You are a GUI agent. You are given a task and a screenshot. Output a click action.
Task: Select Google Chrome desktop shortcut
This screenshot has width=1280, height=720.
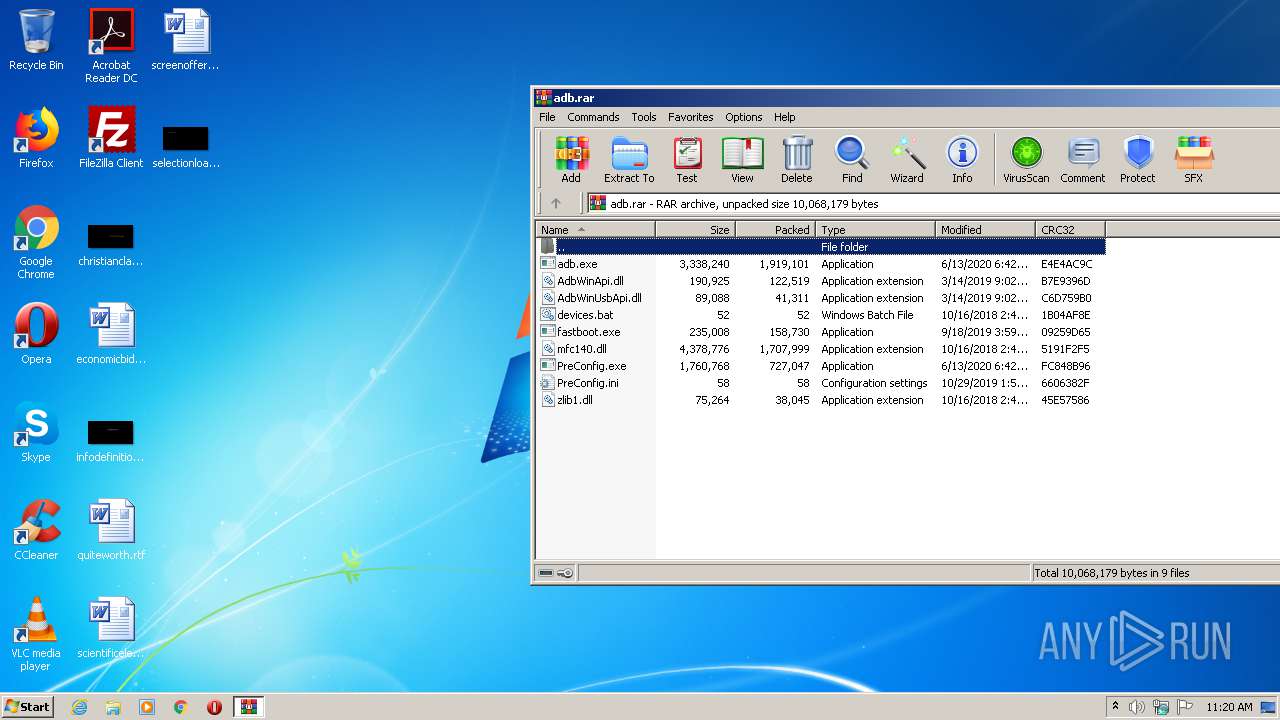(x=36, y=243)
